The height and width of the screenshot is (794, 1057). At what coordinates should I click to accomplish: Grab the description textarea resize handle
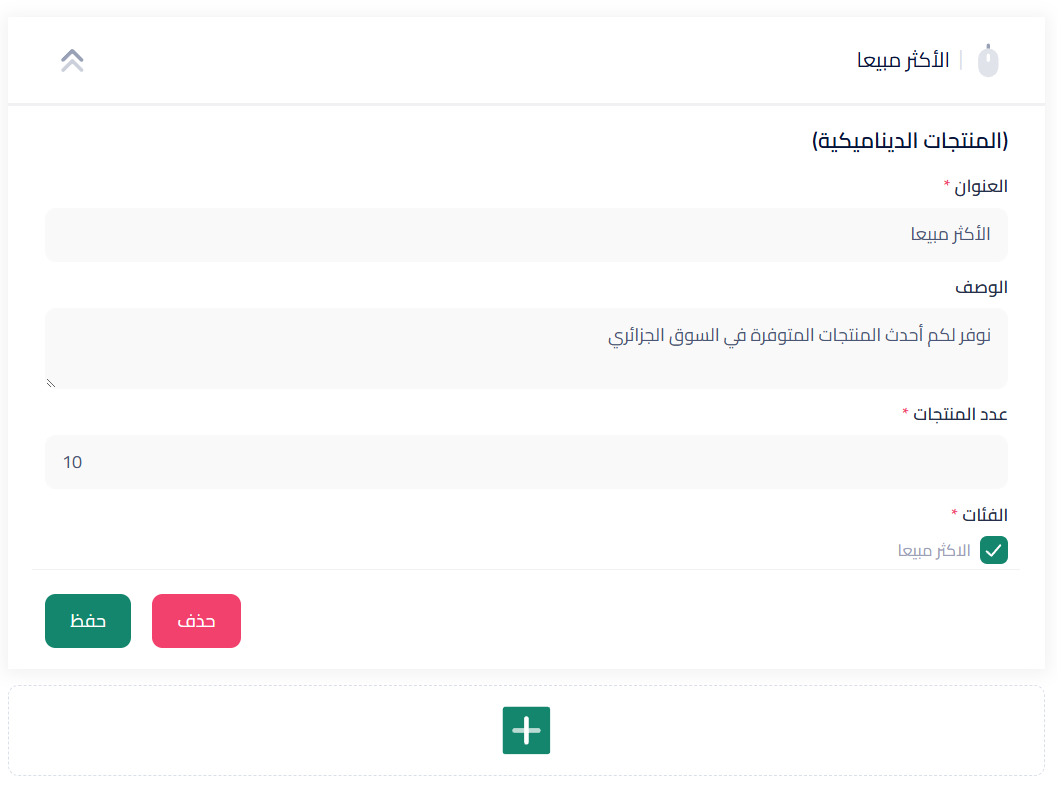tap(51, 383)
